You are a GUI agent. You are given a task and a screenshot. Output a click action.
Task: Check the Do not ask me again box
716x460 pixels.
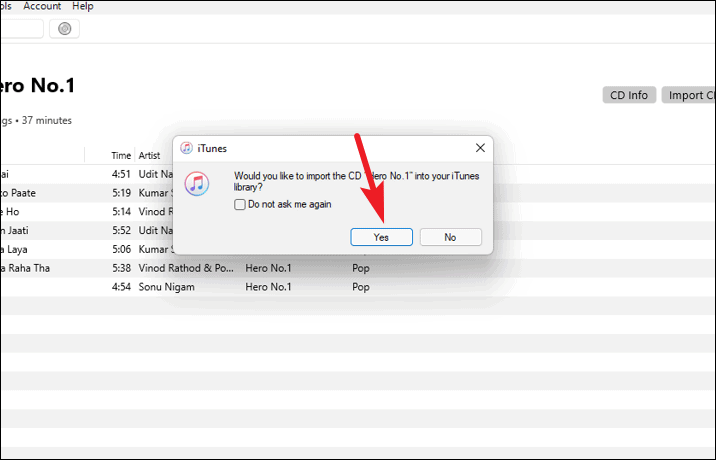240,204
